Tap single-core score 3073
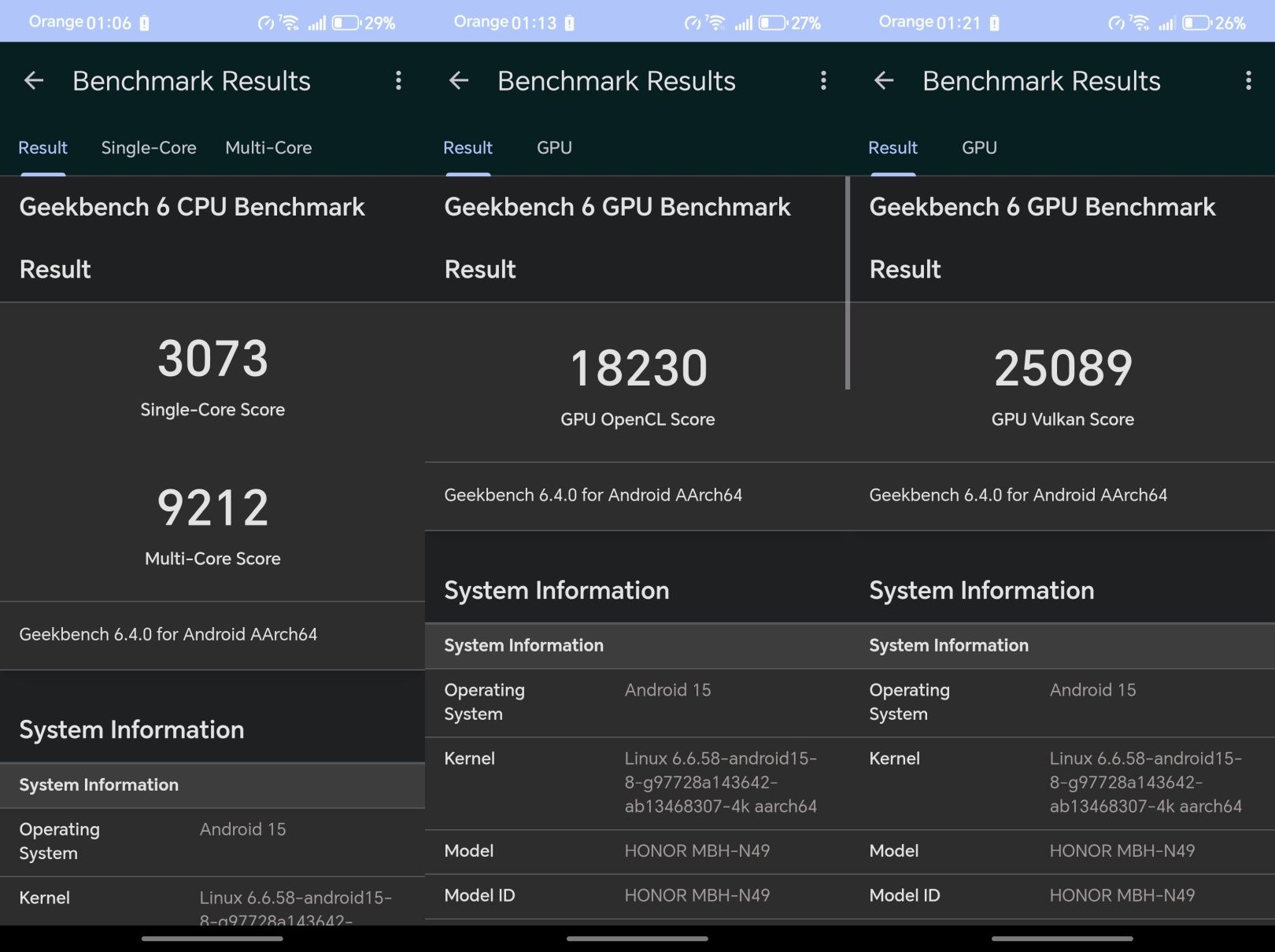The width and height of the screenshot is (1275, 952). point(213,358)
